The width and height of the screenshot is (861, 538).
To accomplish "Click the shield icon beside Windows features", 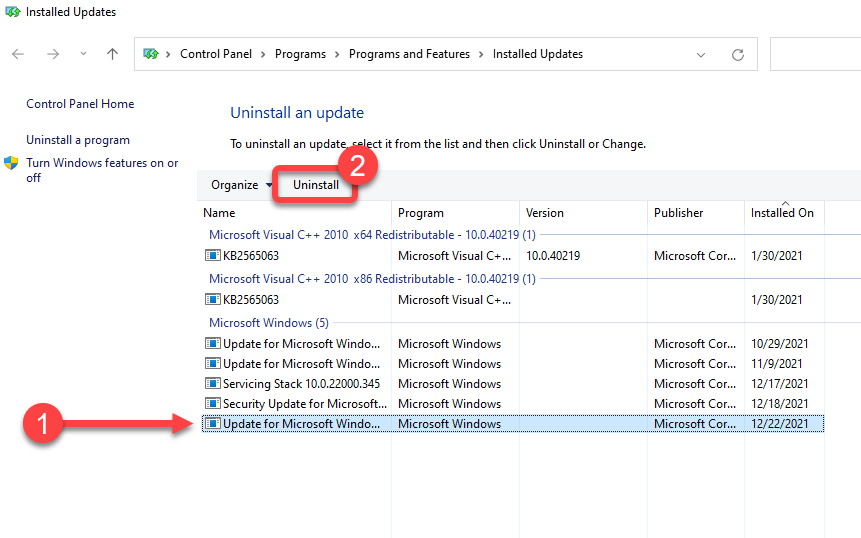I will 12,163.
